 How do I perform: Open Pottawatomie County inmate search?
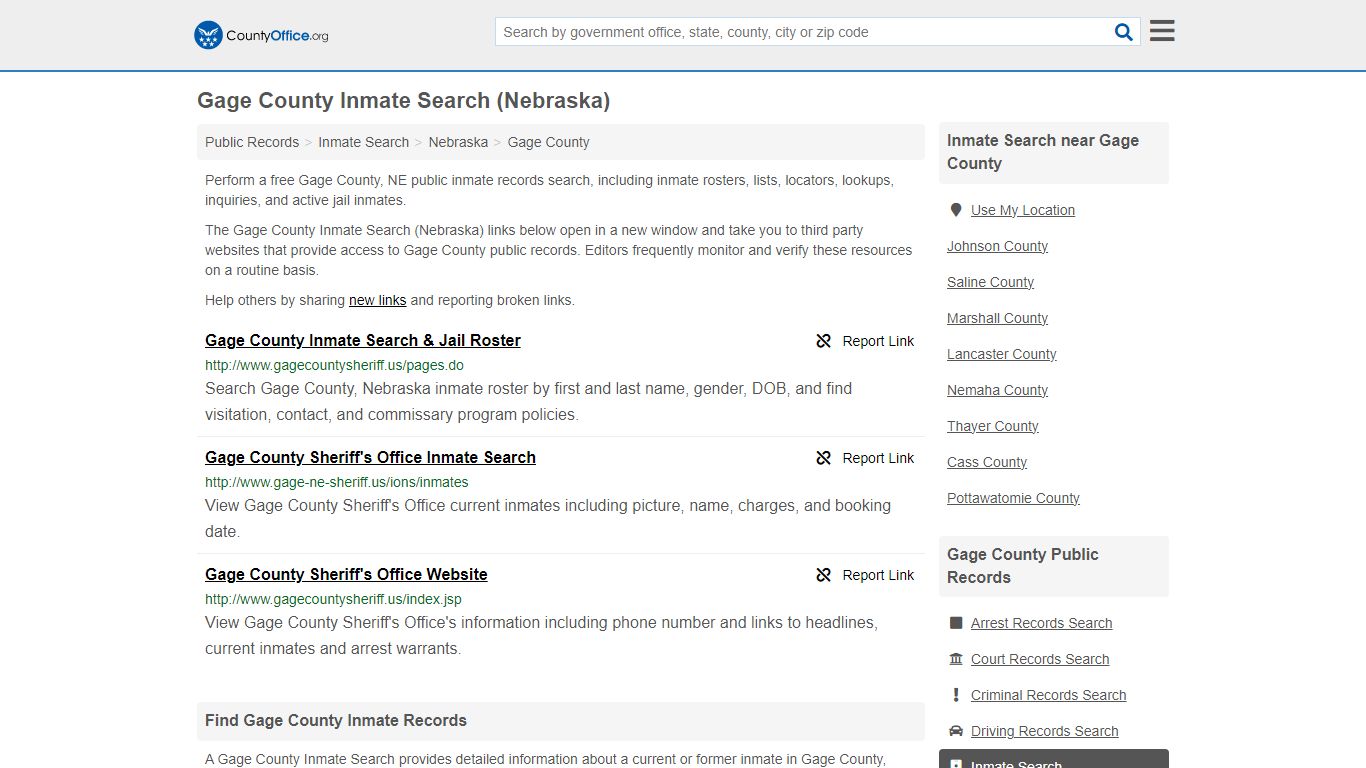click(x=1013, y=498)
